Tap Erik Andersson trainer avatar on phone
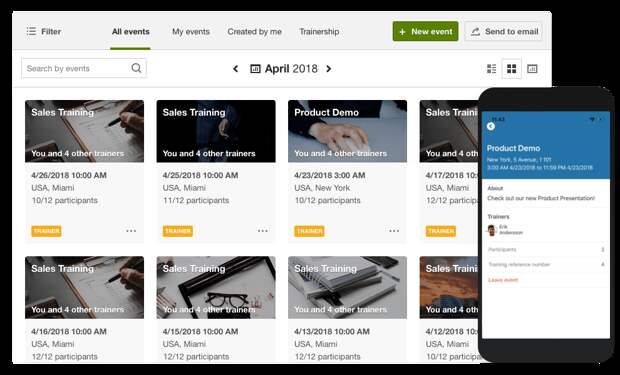This screenshot has width=620, height=375. 492,230
